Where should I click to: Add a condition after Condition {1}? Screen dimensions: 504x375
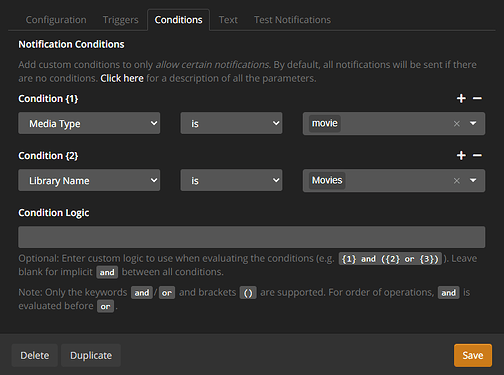click(x=461, y=98)
